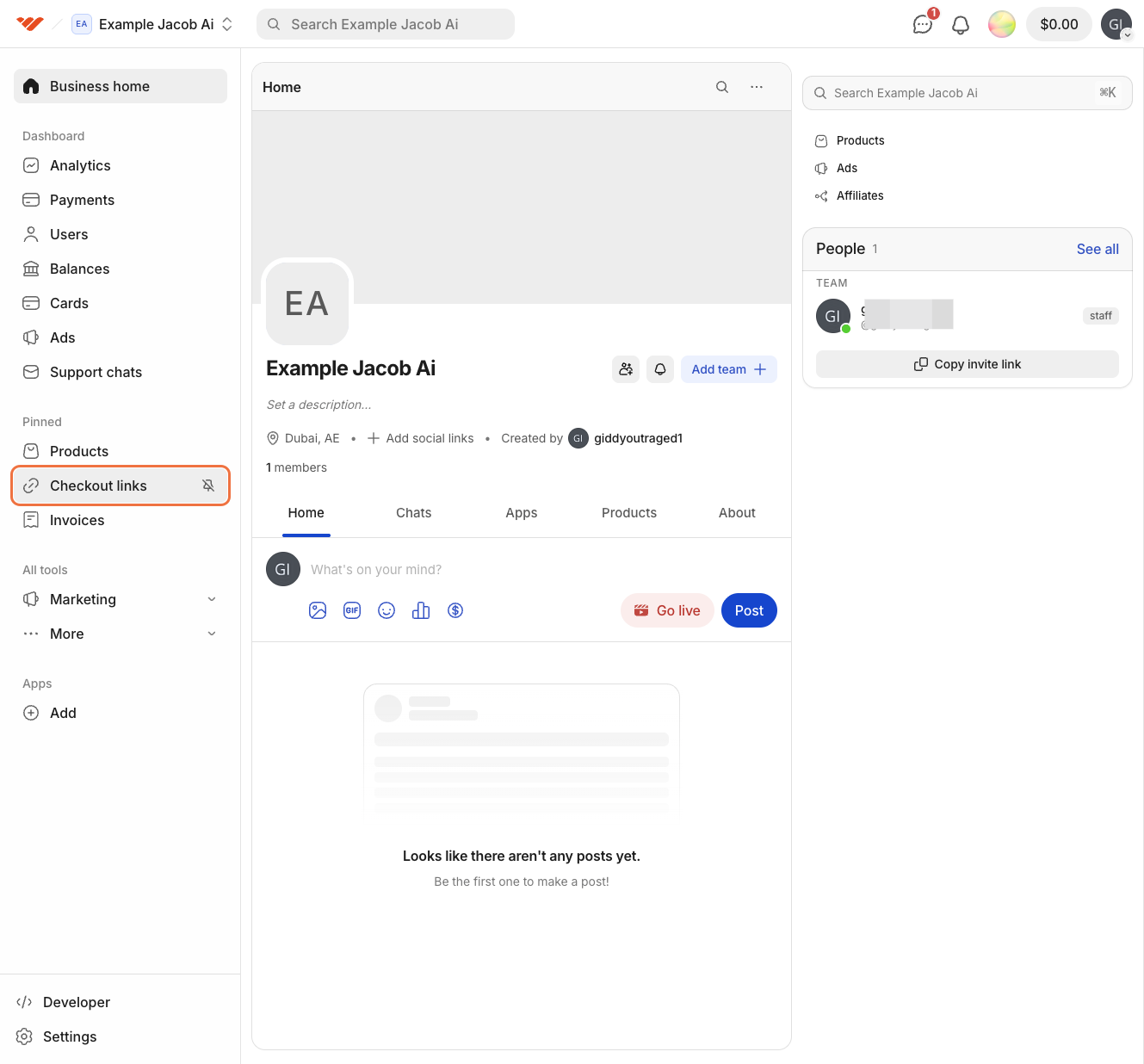Viewport: 1144px width, 1064px height.
Task: Open the GI account avatar menu
Action: [1116, 24]
